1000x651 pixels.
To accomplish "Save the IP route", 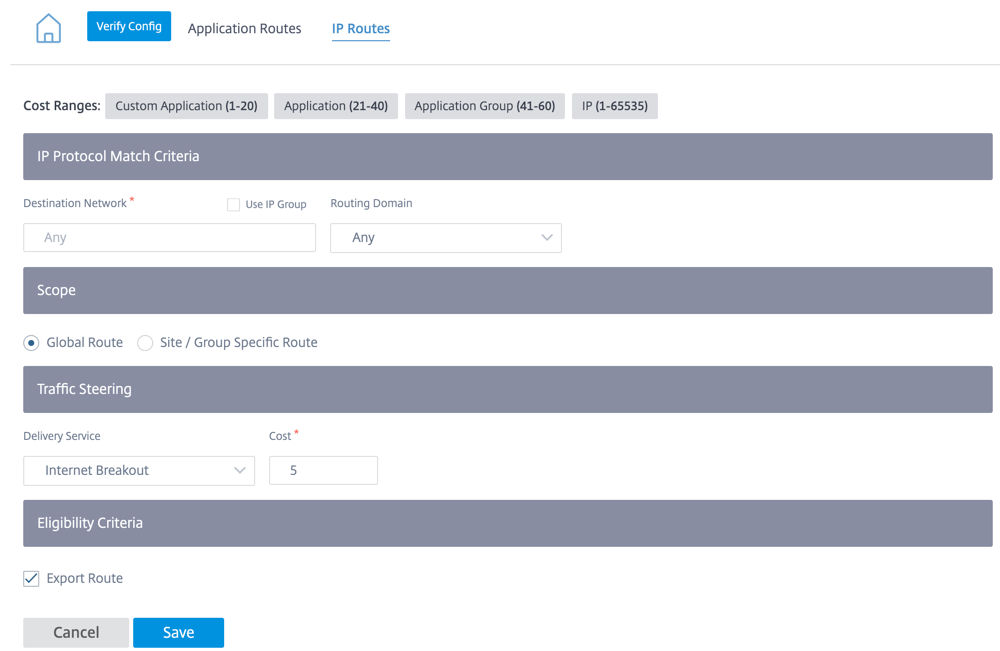I will pyautogui.click(x=179, y=633).
